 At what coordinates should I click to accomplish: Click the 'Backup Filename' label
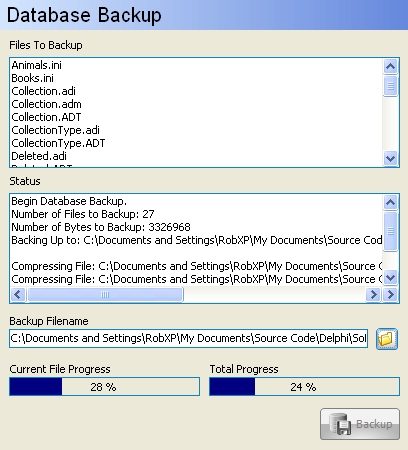[x=49, y=321]
